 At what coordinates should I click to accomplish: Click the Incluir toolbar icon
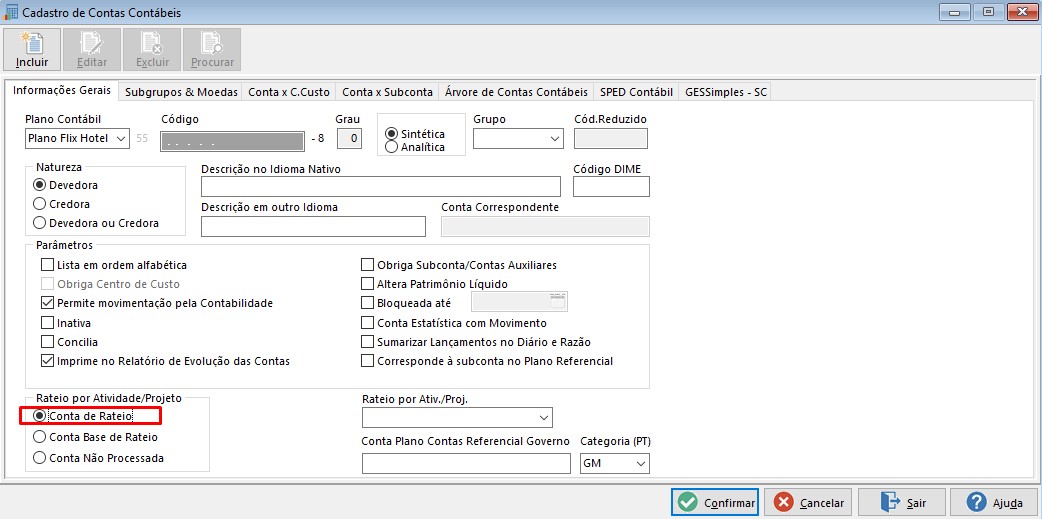(x=32, y=49)
